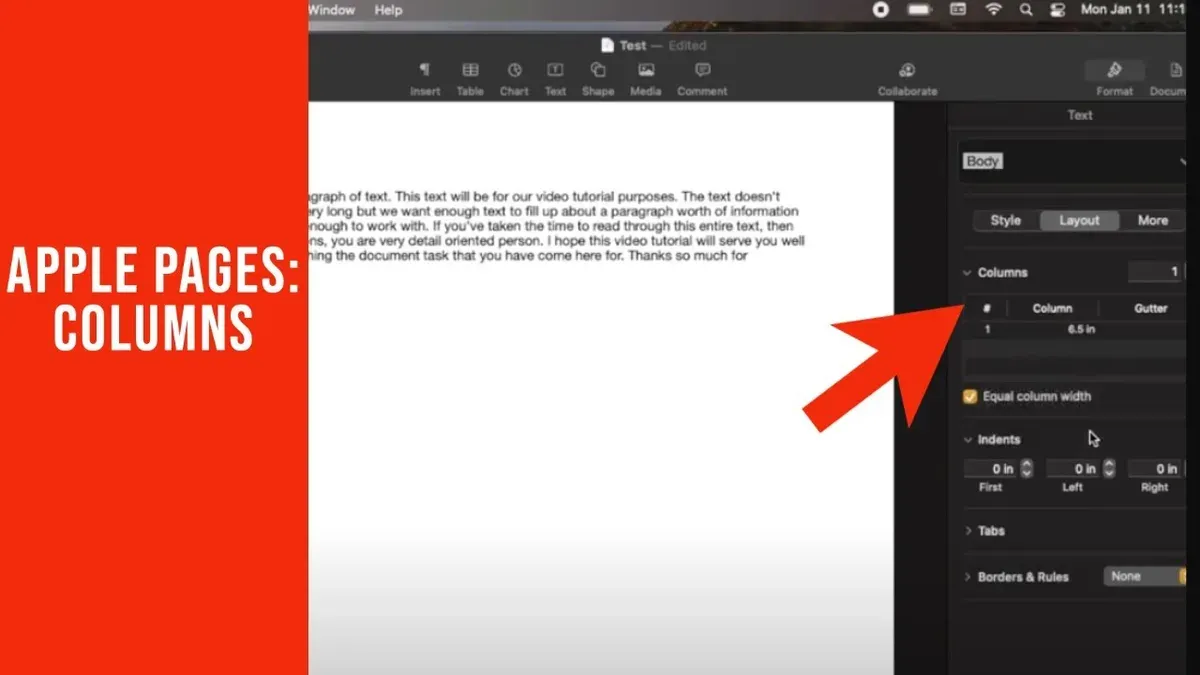Open the Help menu
The width and height of the screenshot is (1200, 675).
pyautogui.click(x=388, y=9)
